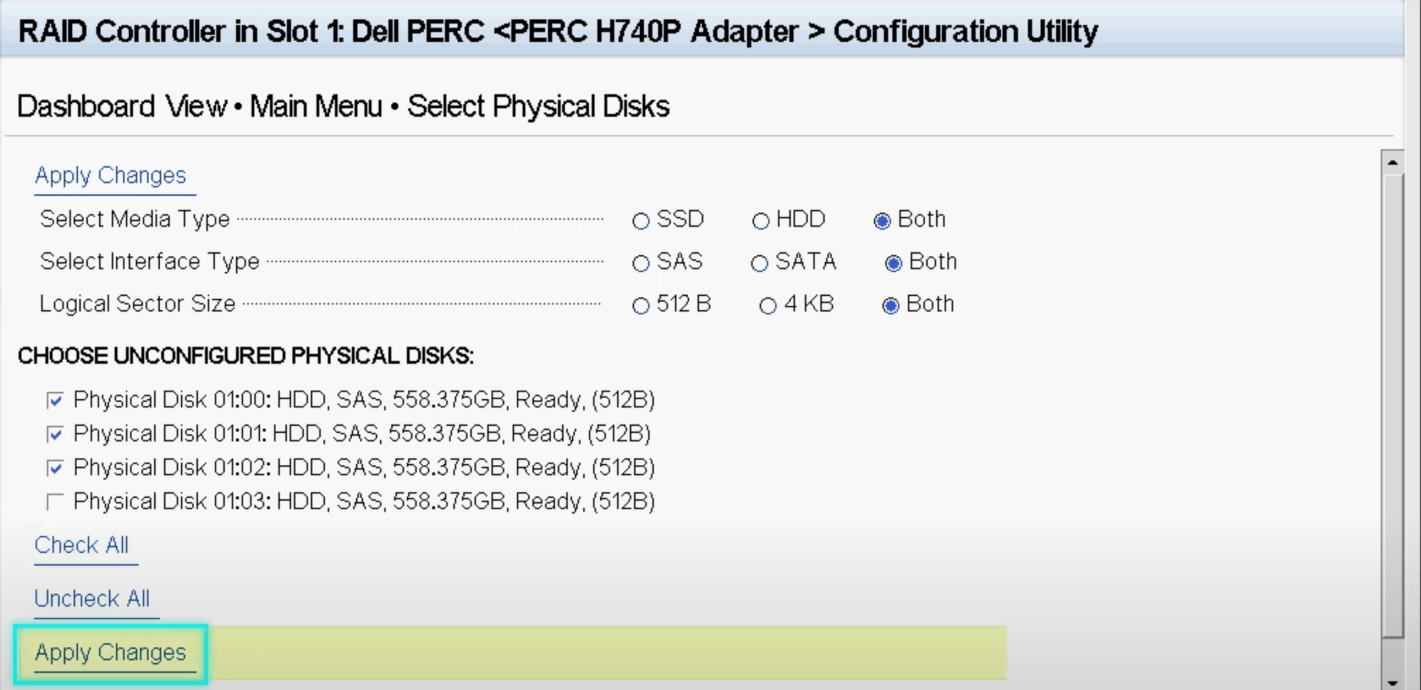This screenshot has height=690, width=1421.
Task: Choose SAS interface type
Action: [x=641, y=264]
